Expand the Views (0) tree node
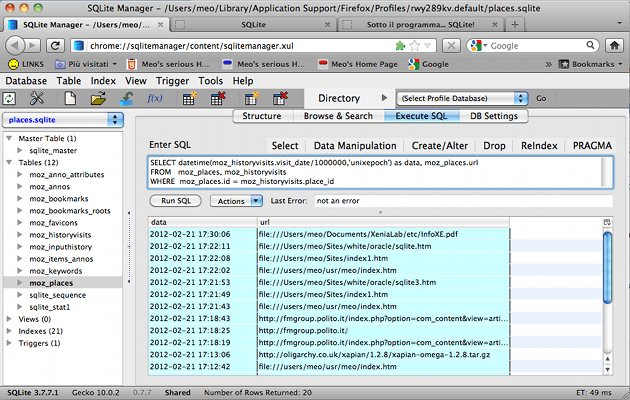The height and width of the screenshot is (400, 630). coord(9,319)
